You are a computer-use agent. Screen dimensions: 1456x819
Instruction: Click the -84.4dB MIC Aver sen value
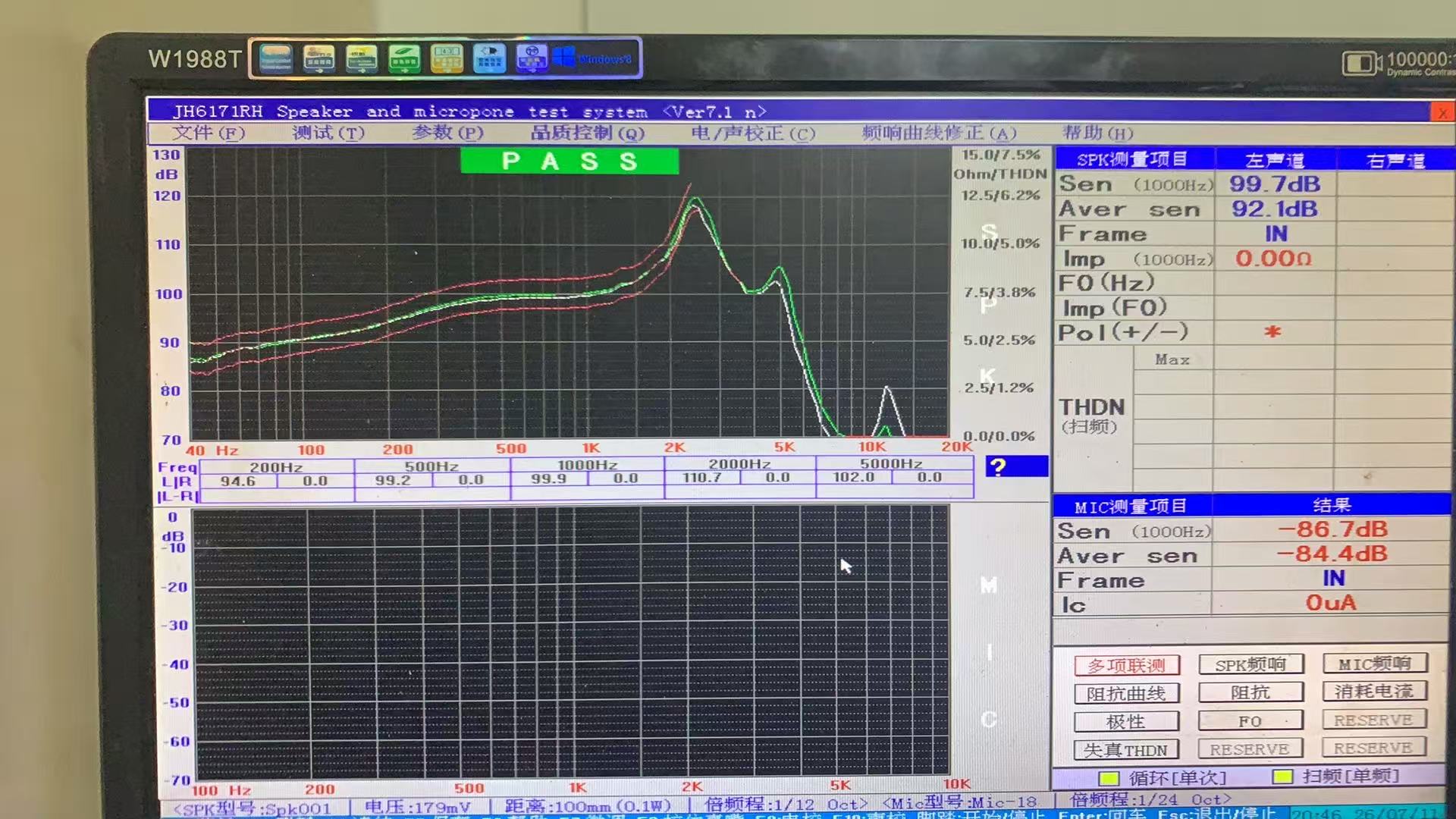[x=1332, y=554]
